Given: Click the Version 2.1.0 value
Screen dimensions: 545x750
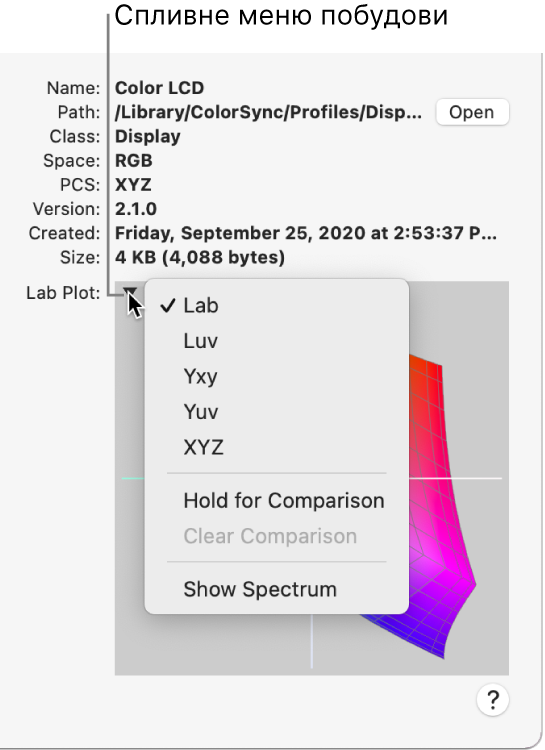Looking at the screenshot, I should (136, 209).
